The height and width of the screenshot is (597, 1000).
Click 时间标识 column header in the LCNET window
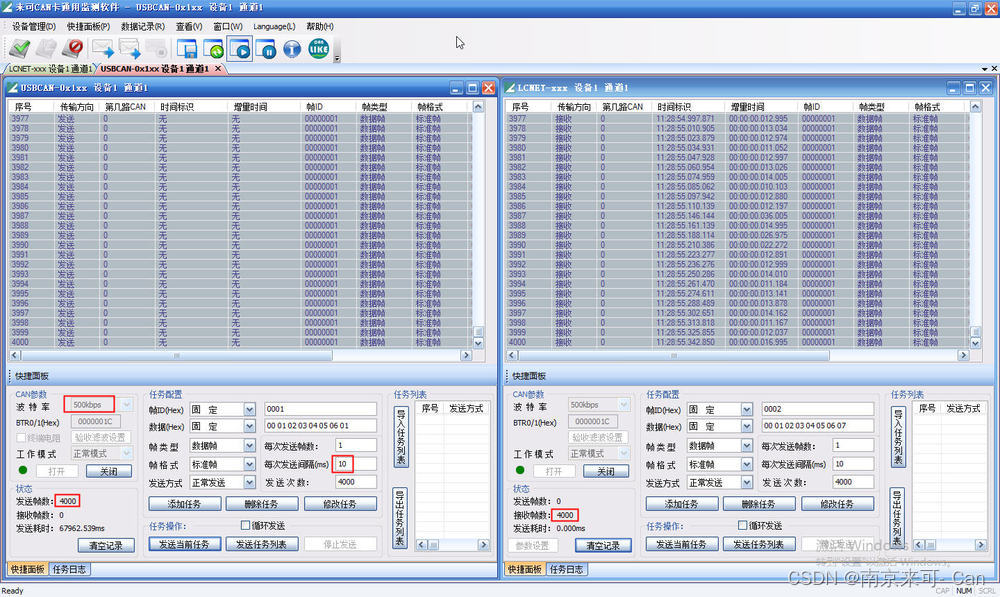pyautogui.click(x=689, y=107)
